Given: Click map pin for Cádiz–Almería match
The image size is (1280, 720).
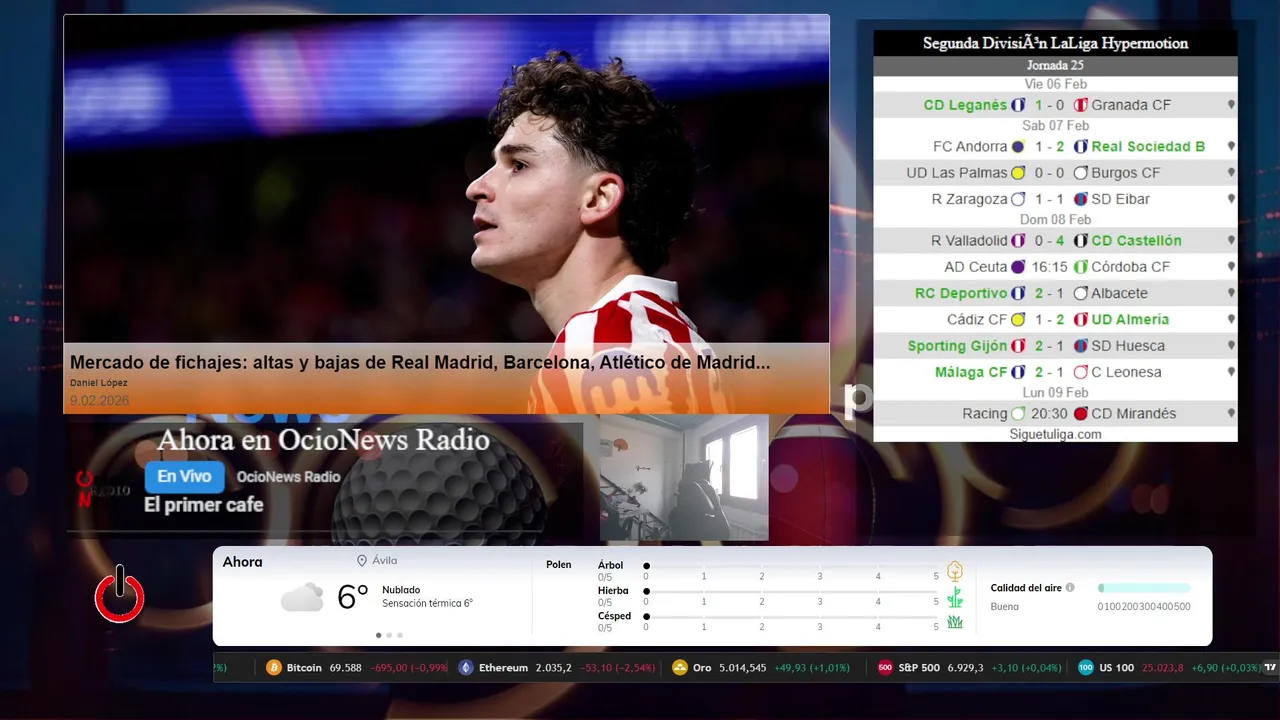Looking at the screenshot, I should tap(1231, 320).
